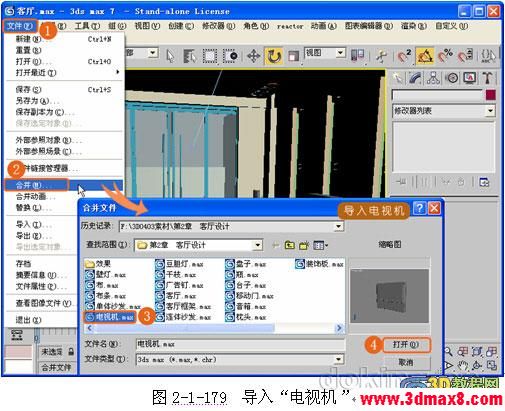Image resolution: width=505 pixels, height=411 pixels.
Task: Switch to the Hierarchy command panel
Action: tap(433, 78)
